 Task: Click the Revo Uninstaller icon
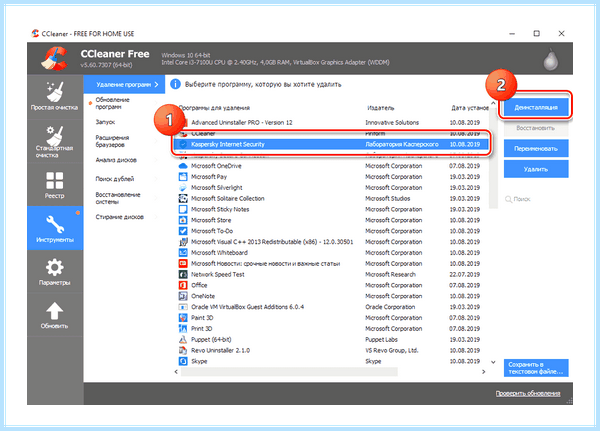(183, 350)
